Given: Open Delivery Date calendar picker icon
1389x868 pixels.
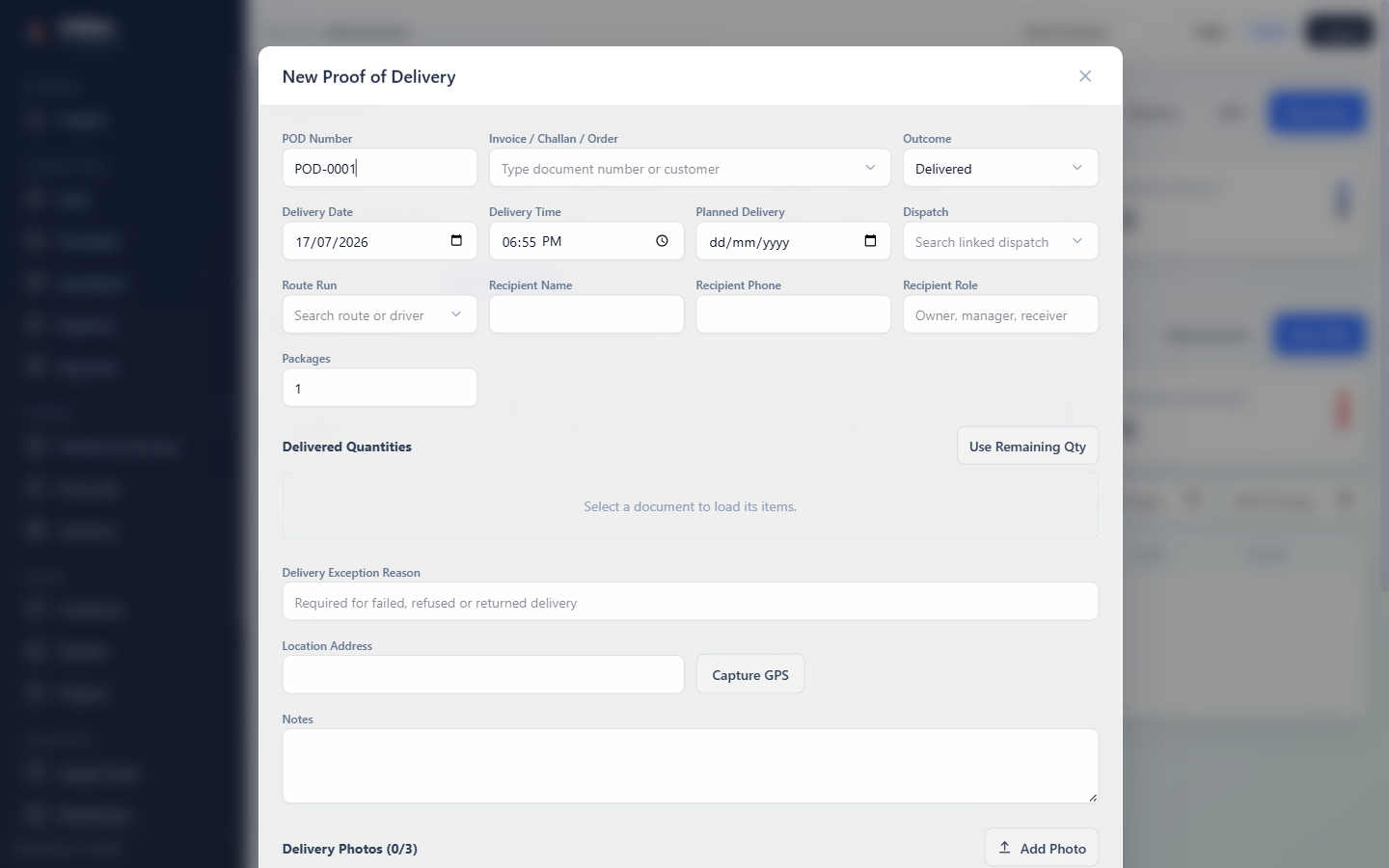Looking at the screenshot, I should (456, 241).
